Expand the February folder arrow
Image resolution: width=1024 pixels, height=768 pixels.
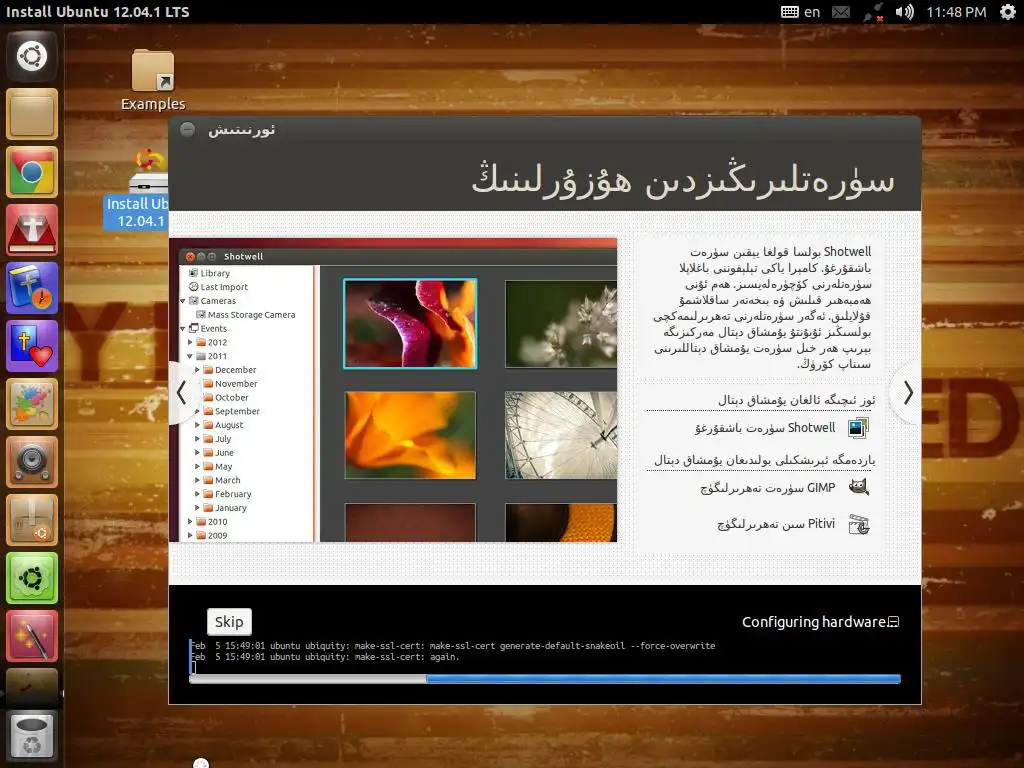click(x=197, y=494)
